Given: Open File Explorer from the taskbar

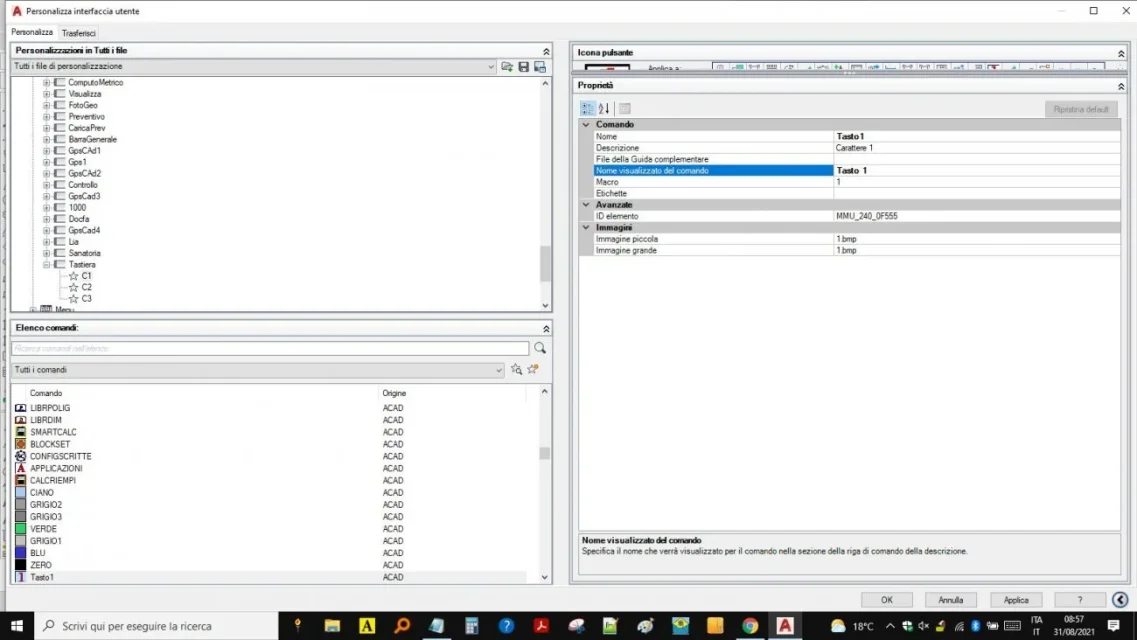Looking at the screenshot, I should 332,626.
